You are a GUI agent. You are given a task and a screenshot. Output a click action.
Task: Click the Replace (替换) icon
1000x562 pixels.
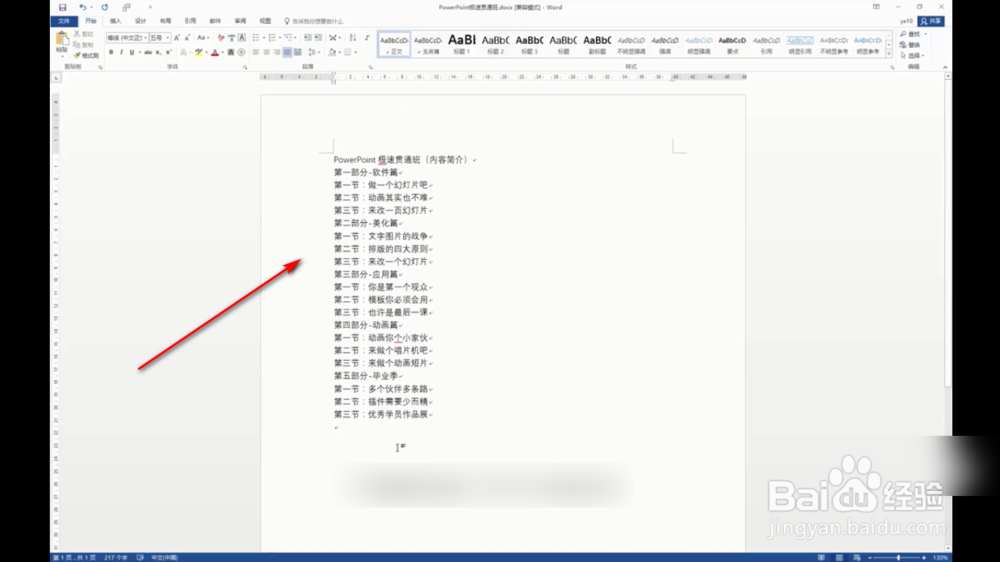pyautogui.click(x=903, y=45)
